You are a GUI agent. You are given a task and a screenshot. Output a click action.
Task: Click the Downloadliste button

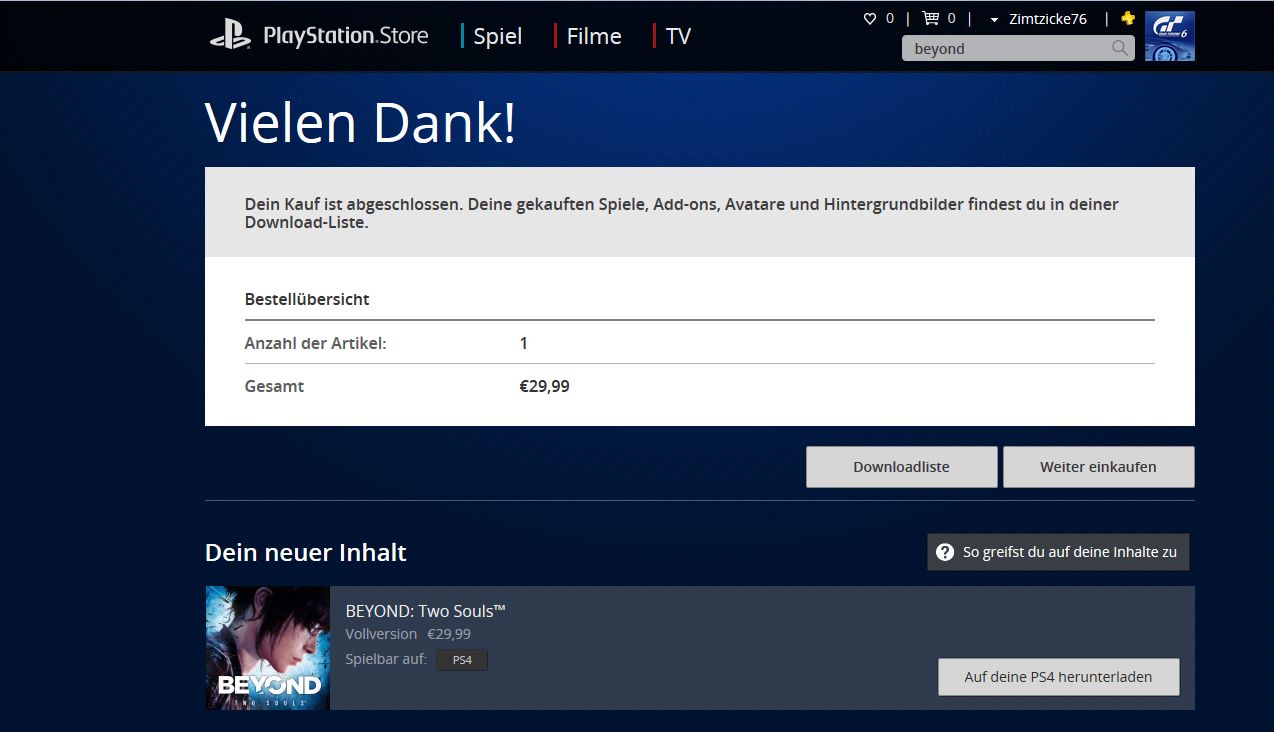tap(902, 467)
